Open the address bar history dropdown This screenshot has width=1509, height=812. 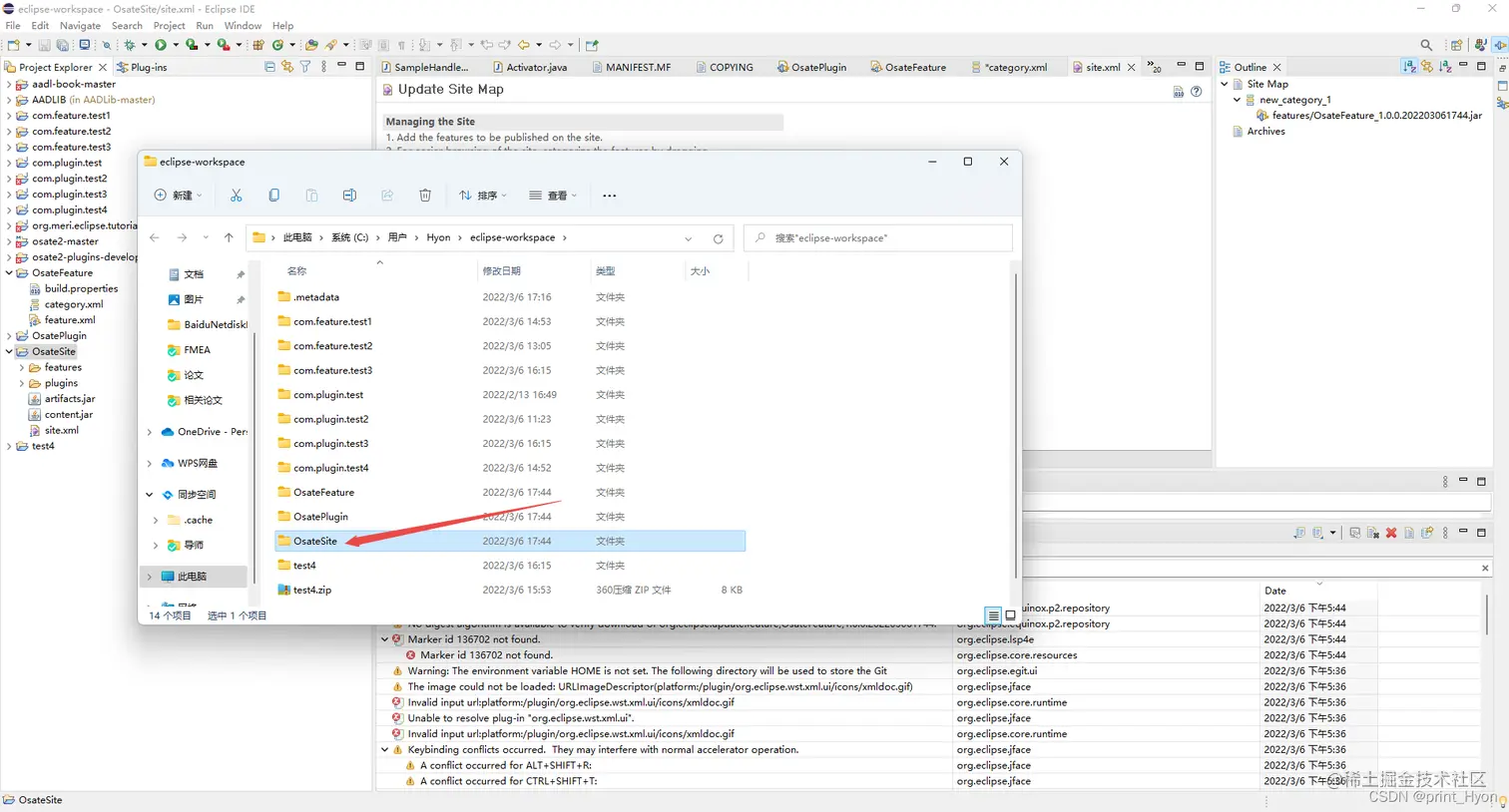point(688,238)
